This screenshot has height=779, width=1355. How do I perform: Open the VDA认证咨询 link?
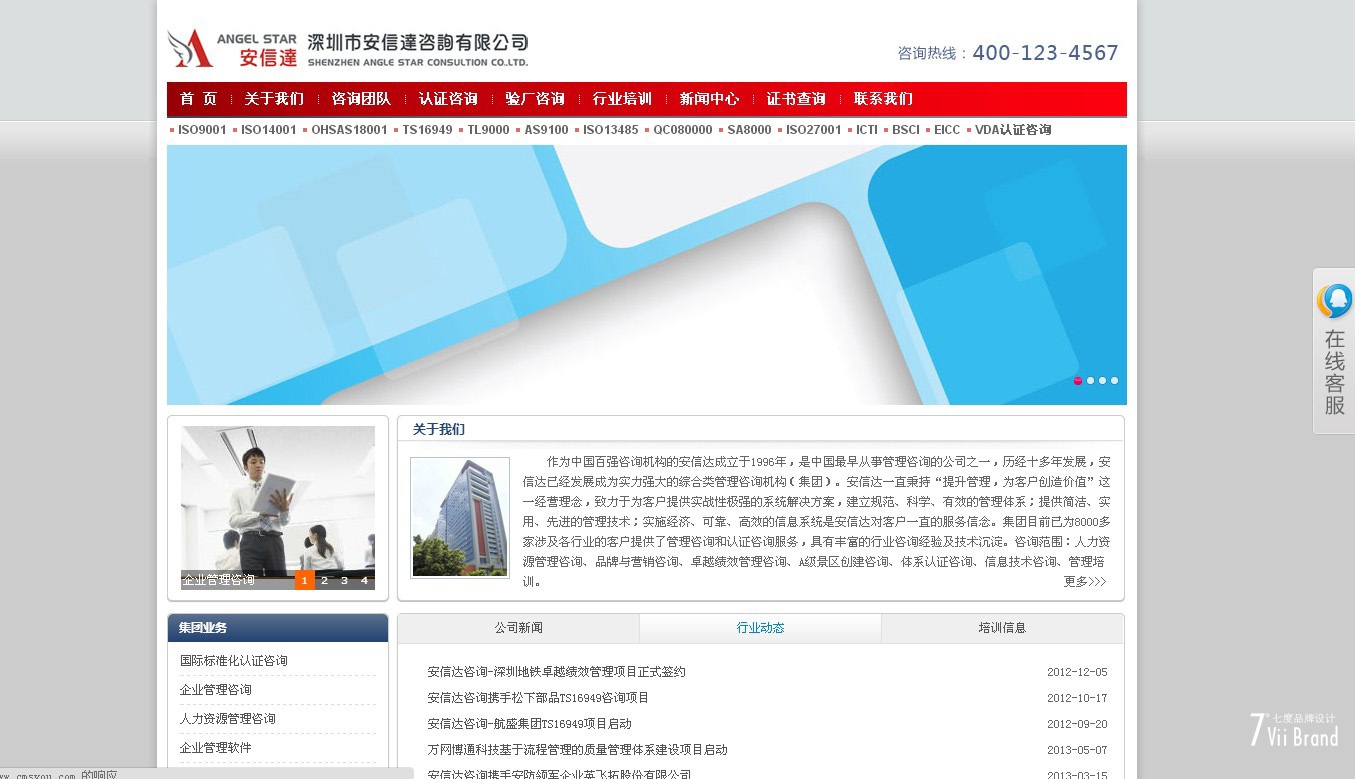click(x=1012, y=130)
